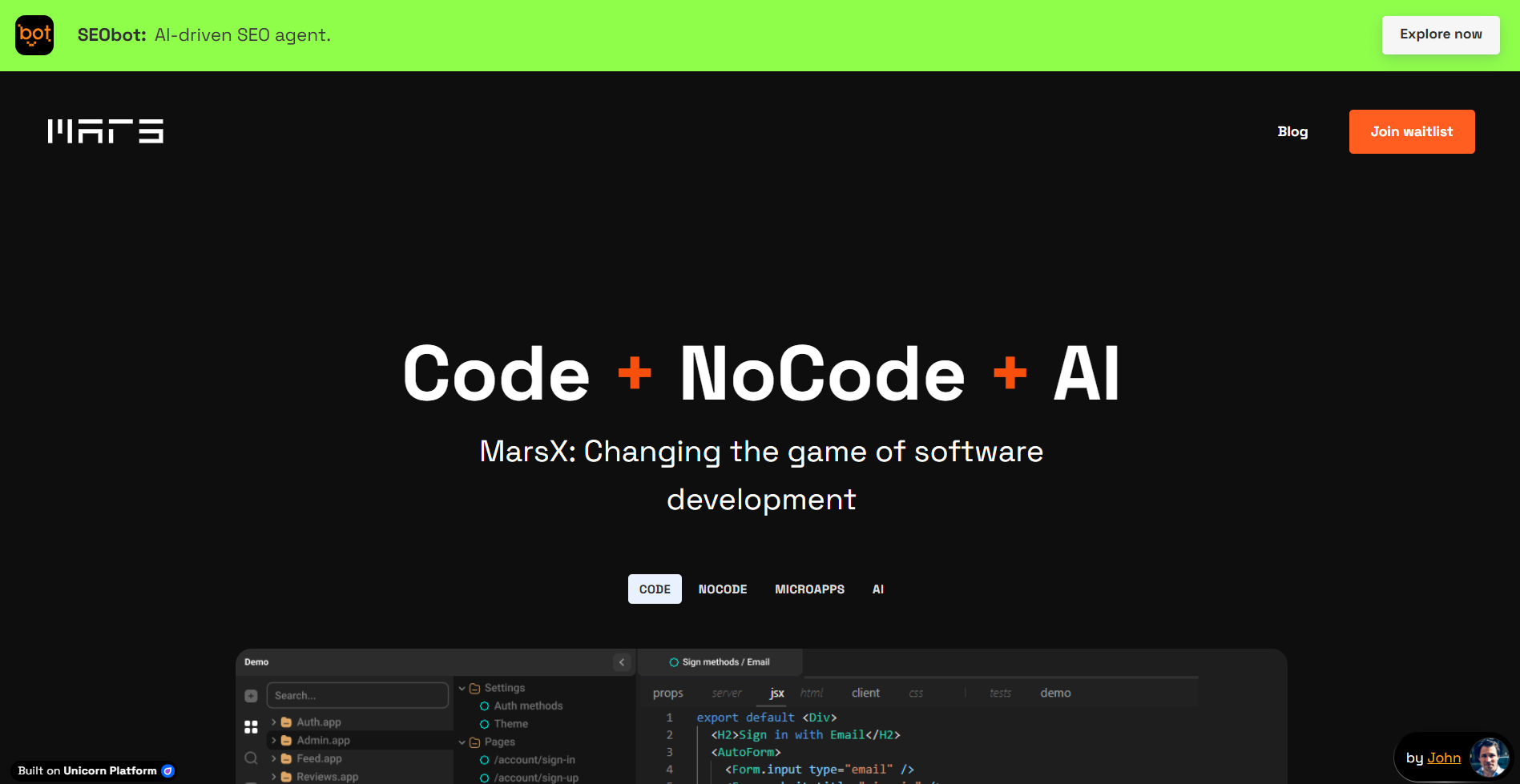Select the Auth methods tree item
The width and height of the screenshot is (1520, 784).
click(x=528, y=706)
